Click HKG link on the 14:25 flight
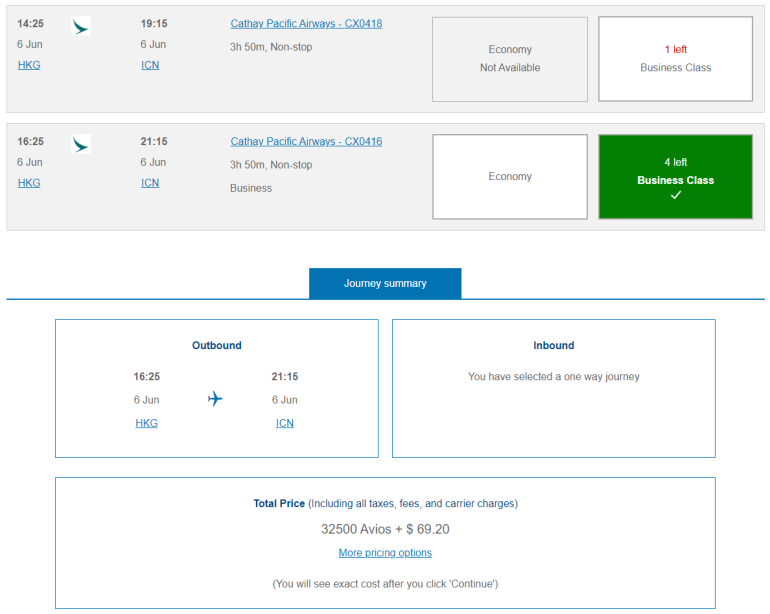This screenshot has height=614, width=770. pos(29,65)
